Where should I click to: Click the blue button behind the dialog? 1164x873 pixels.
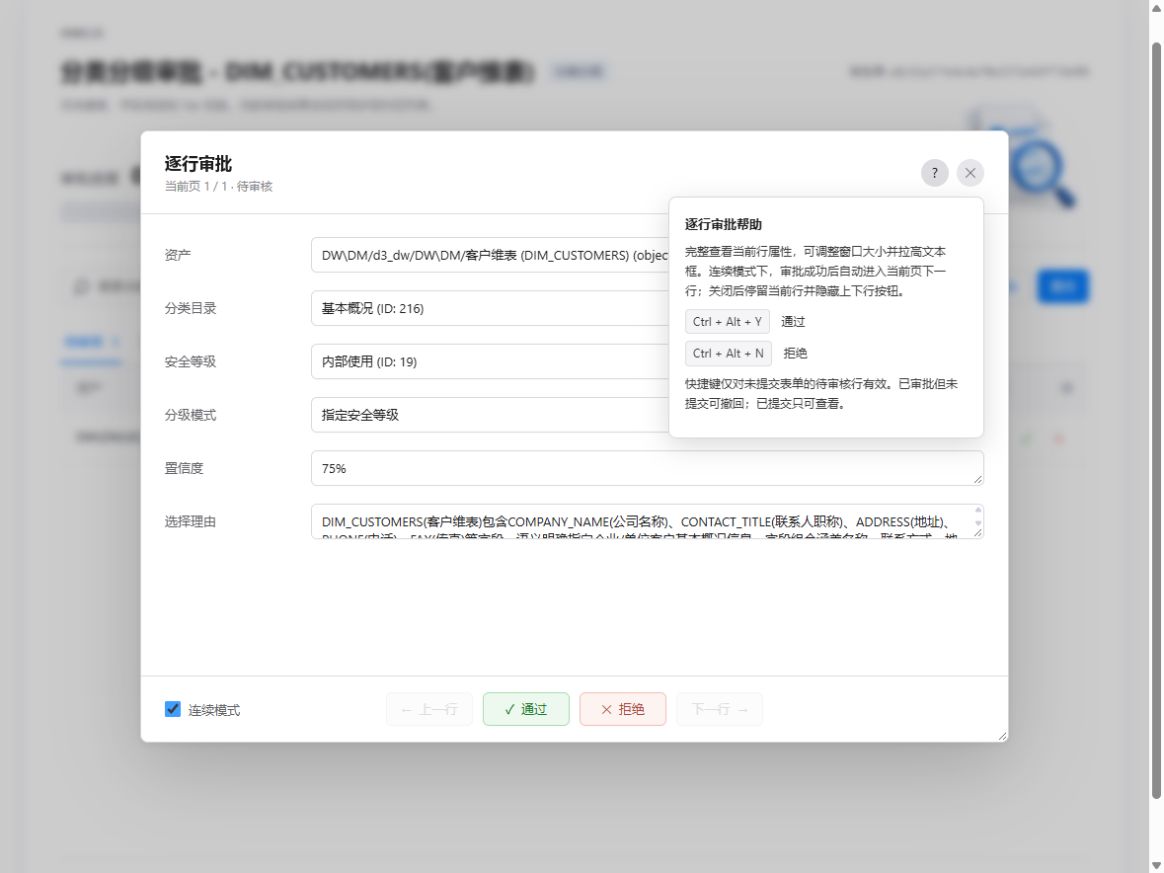click(1062, 287)
